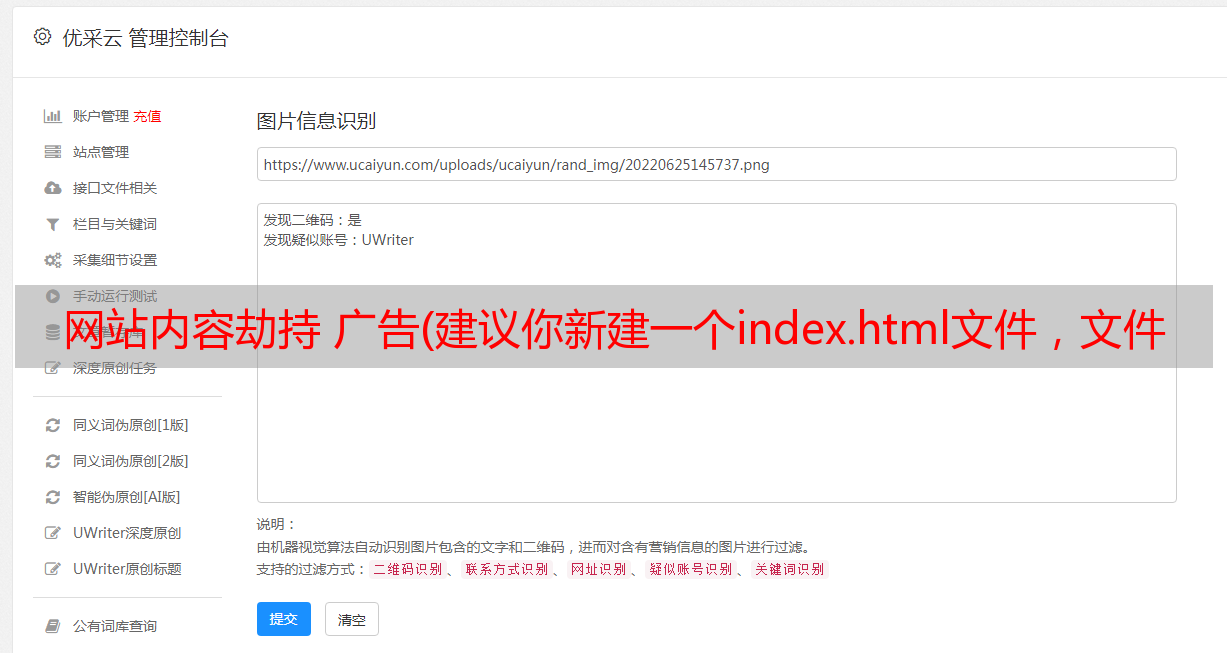Click the result line 发现疑似账号：UWriter
Viewport: 1227px width, 653px height.
click(339, 240)
